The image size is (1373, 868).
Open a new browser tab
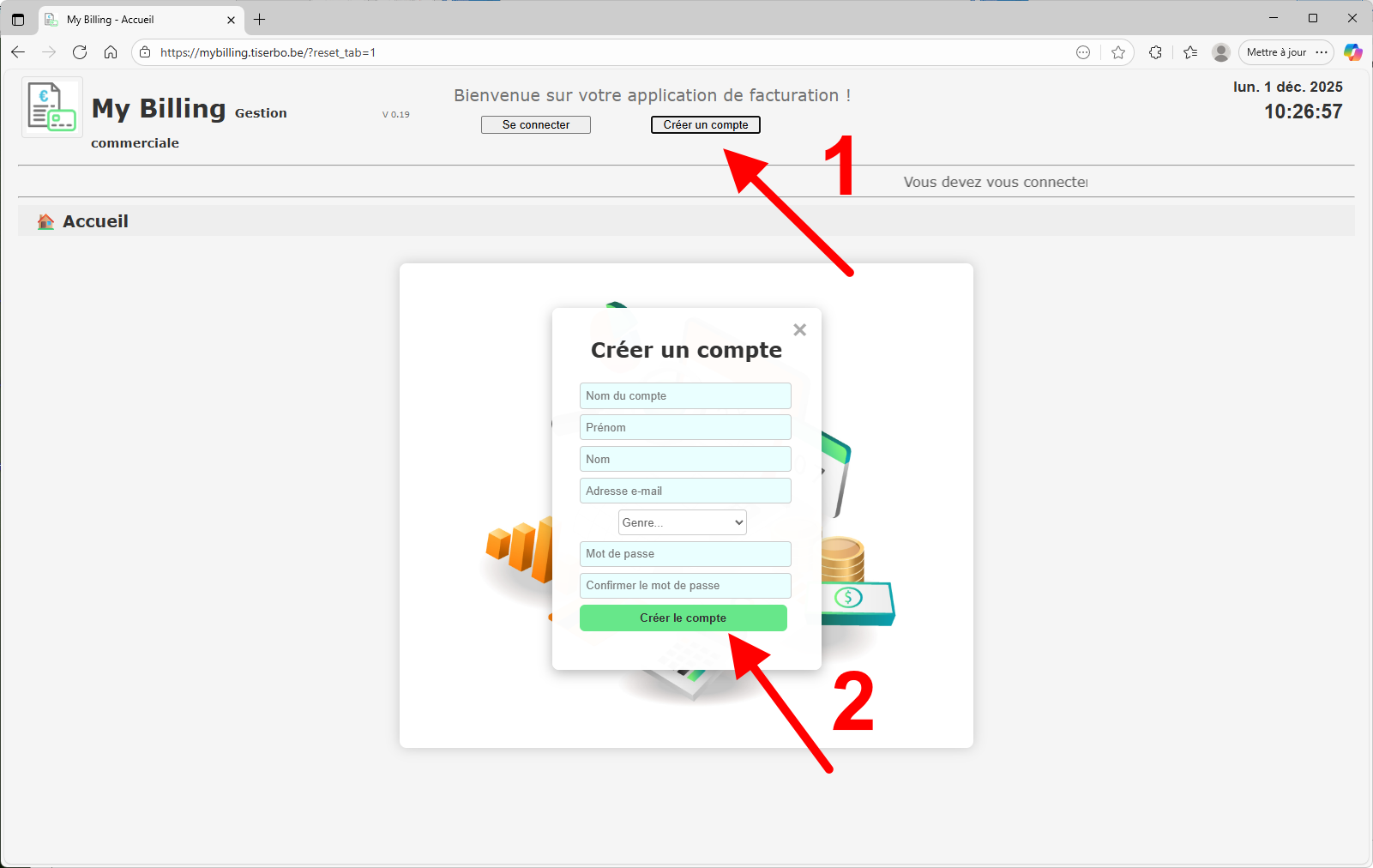[x=261, y=19]
